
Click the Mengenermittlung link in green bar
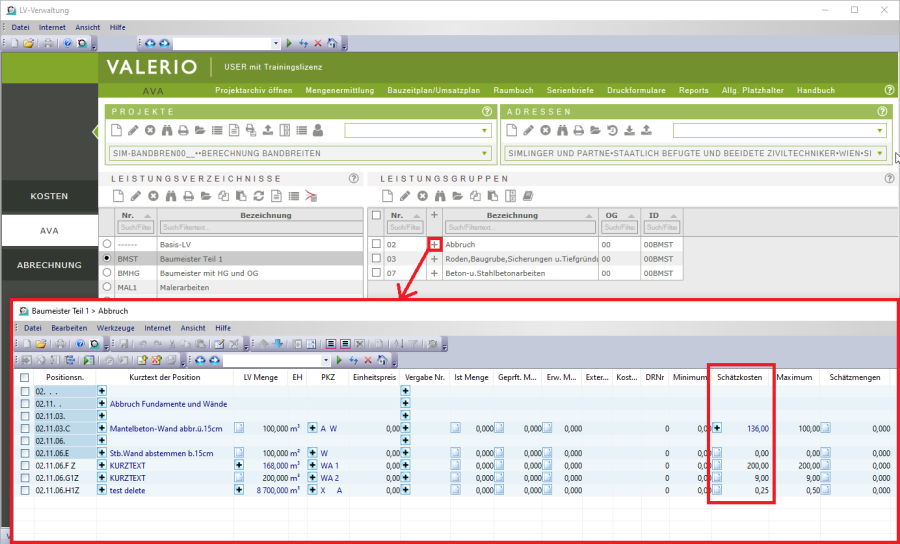[x=339, y=90]
